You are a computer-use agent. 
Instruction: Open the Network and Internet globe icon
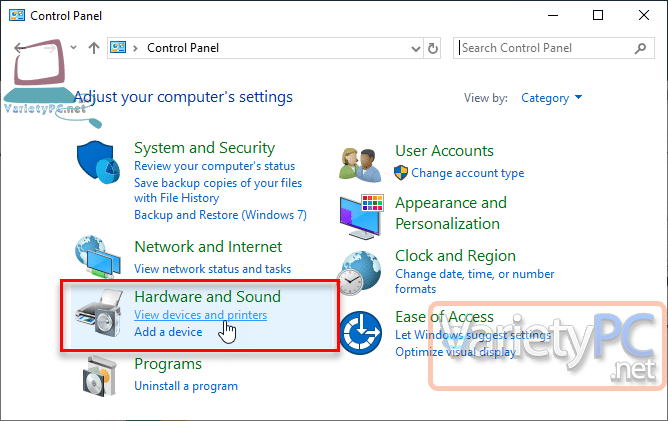click(98, 257)
